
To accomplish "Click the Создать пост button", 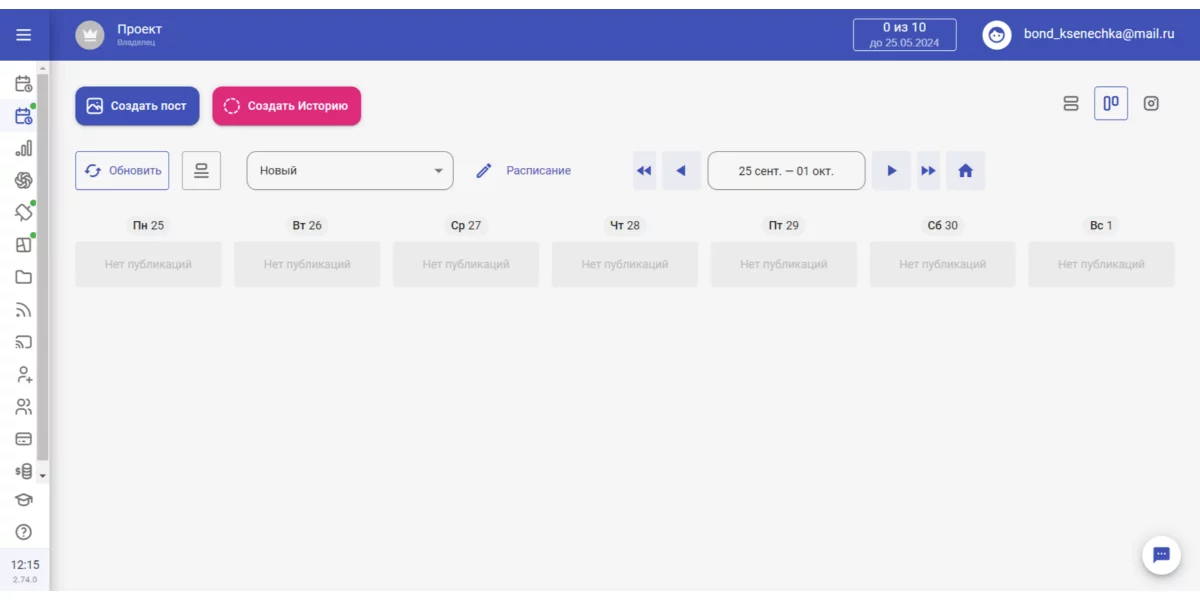I will tap(137, 106).
